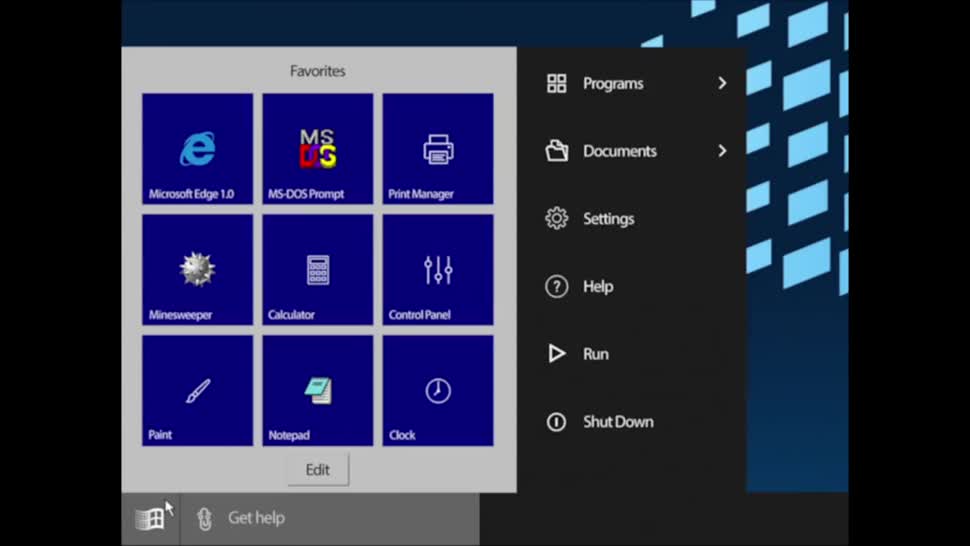
Task: Click the Help question mark icon
Action: click(556, 286)
